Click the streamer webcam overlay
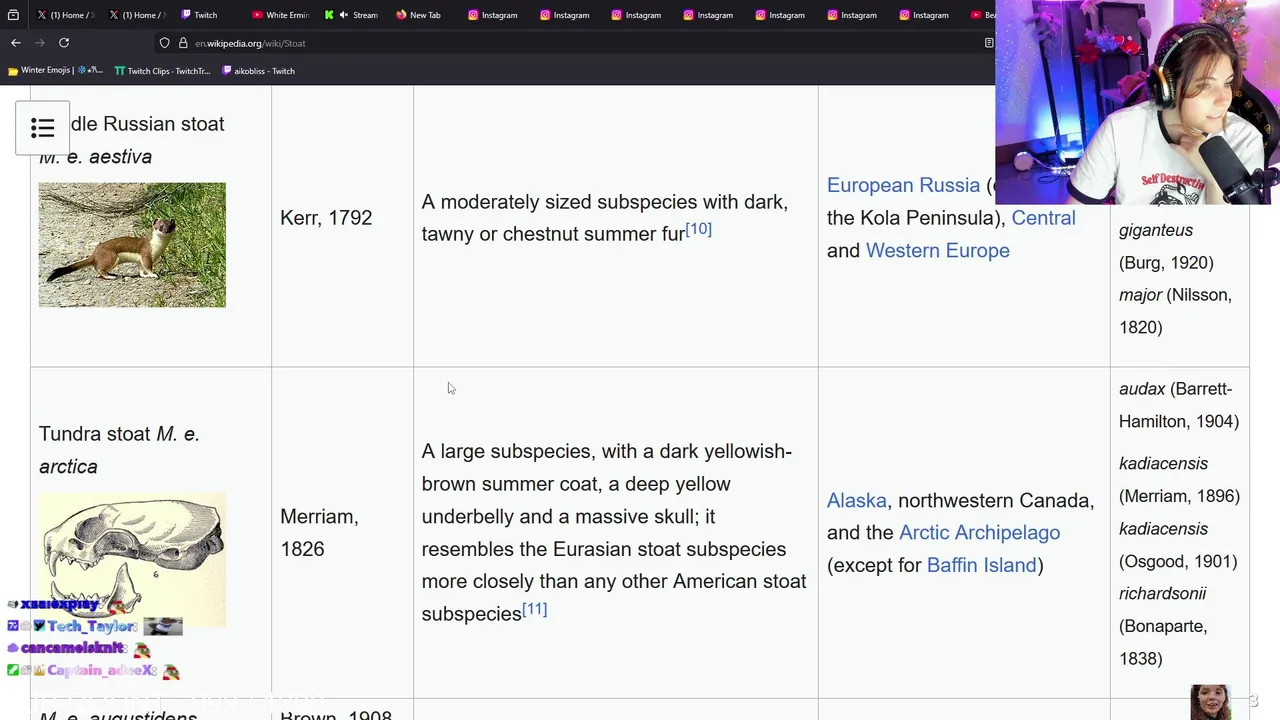 click(x=1137, y=102)
